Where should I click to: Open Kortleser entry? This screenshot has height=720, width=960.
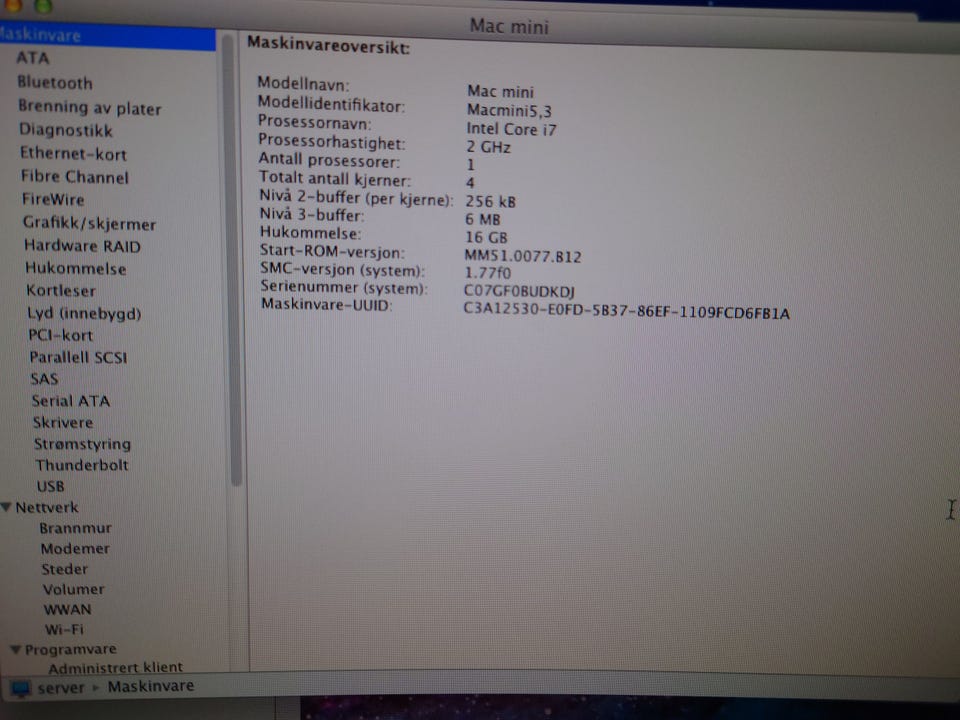point(61,291)
